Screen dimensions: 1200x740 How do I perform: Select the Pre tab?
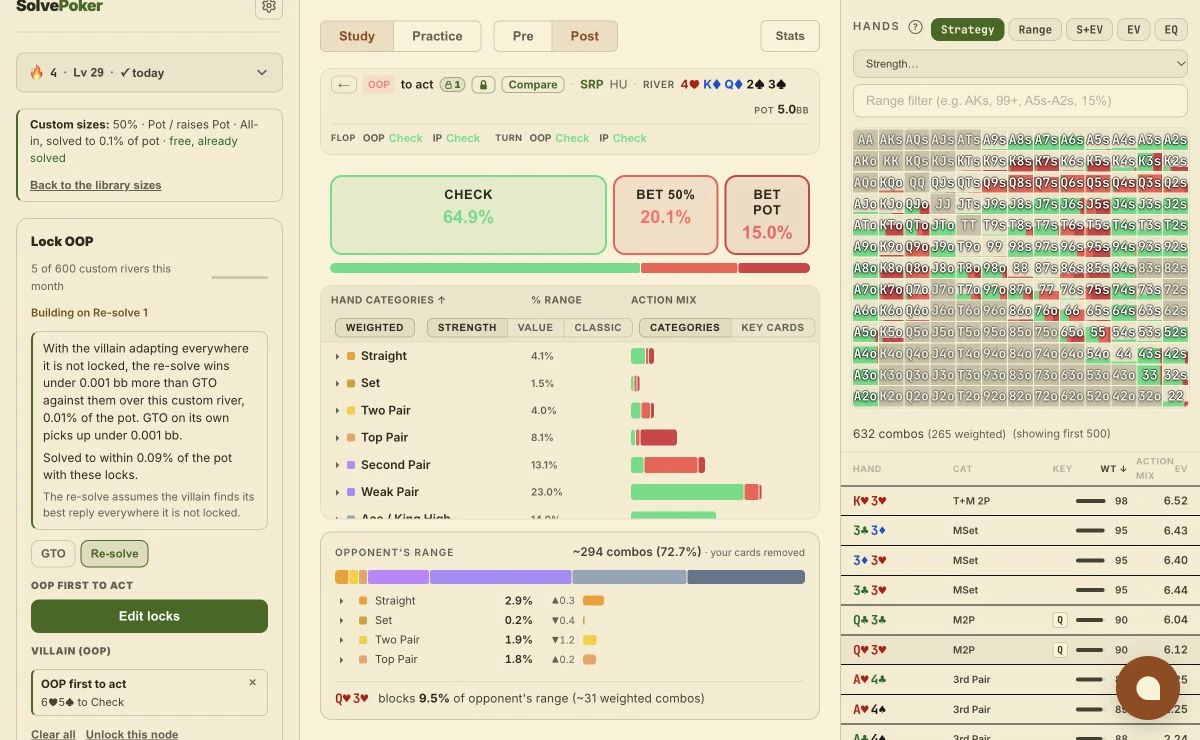(x=523, y=36)
